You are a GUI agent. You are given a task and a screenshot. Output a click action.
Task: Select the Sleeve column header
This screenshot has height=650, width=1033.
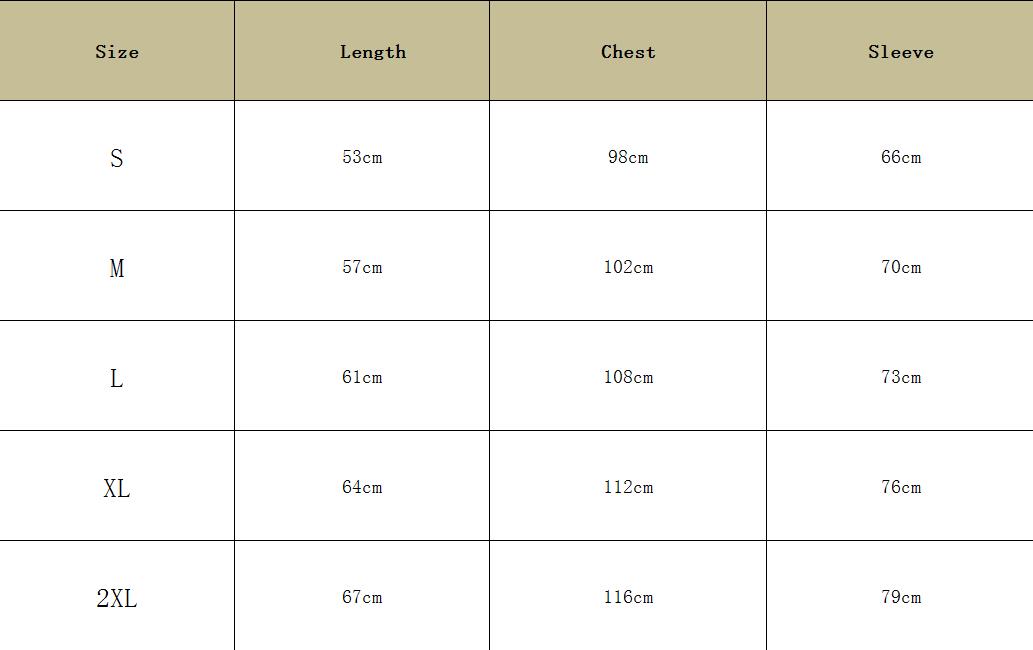[900, 52]
